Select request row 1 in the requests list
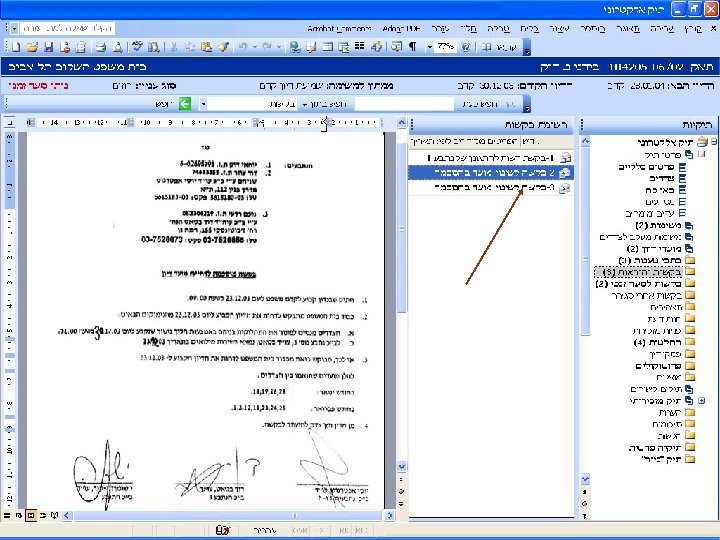Screen dimensions: 720x540 click(x=491, y=158)
